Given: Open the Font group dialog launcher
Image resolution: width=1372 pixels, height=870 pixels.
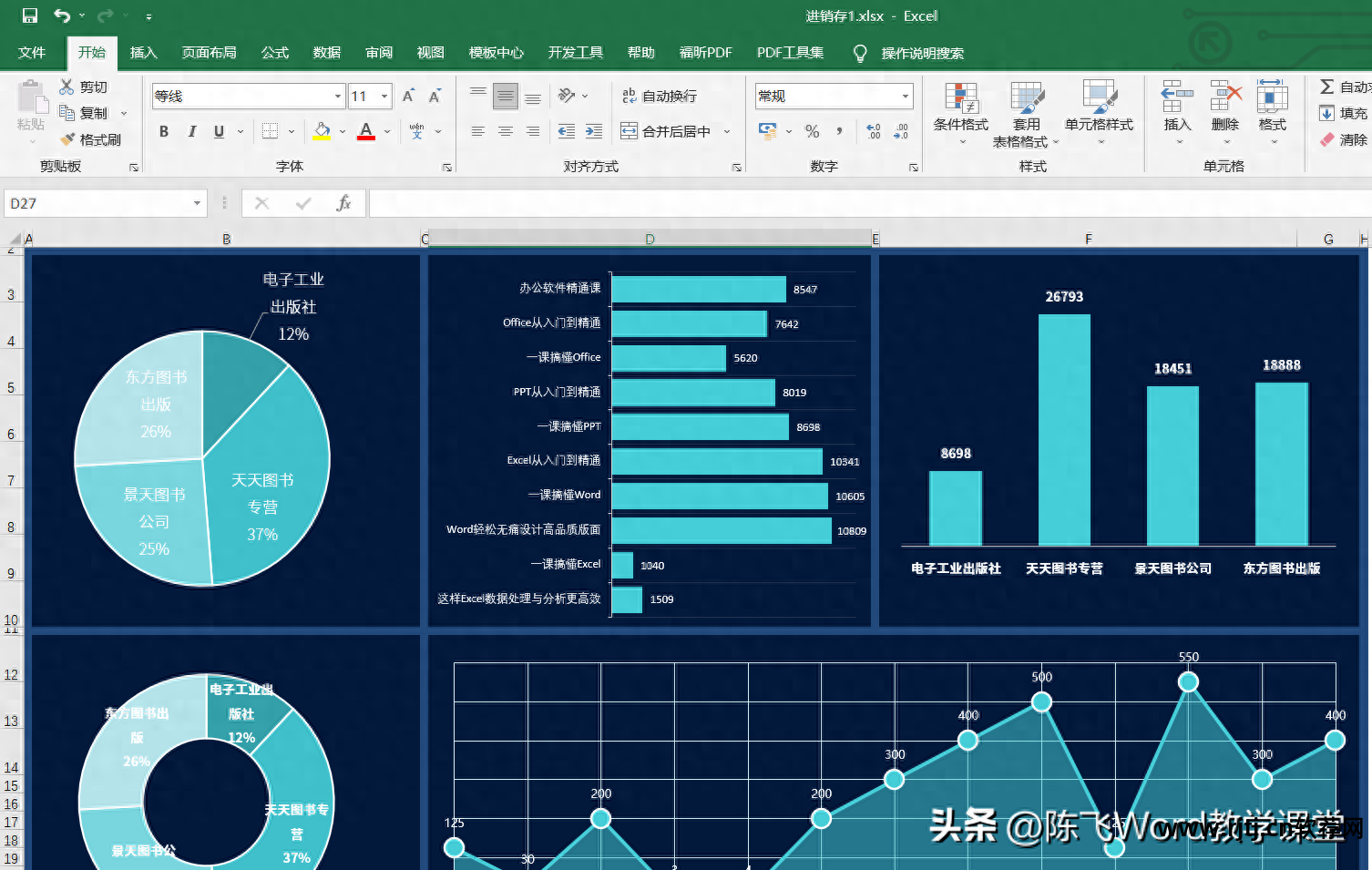Looking at the screenshot, I should tap(447, 168).
